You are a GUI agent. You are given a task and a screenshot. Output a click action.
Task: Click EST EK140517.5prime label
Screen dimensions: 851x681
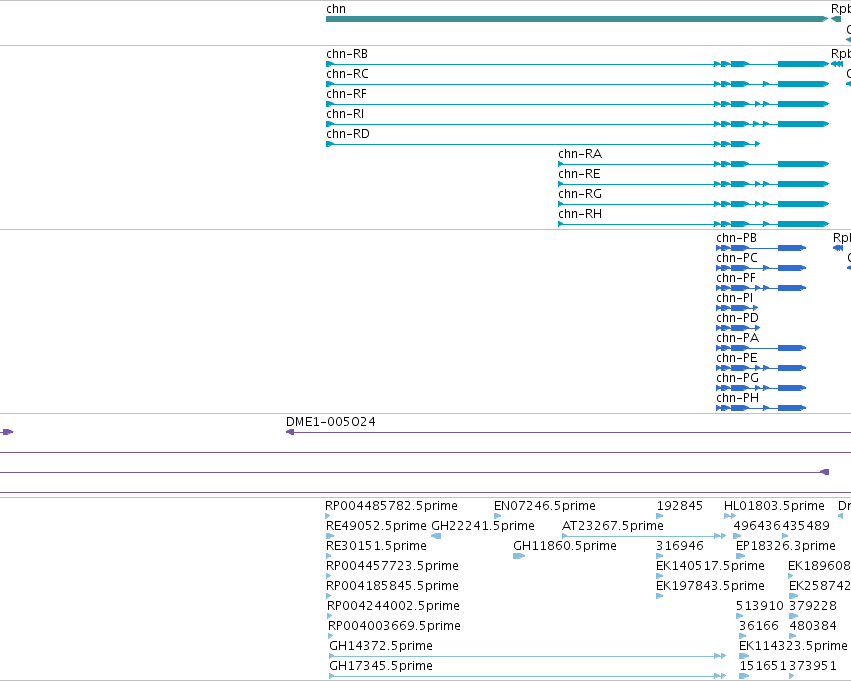coord(710,567)
